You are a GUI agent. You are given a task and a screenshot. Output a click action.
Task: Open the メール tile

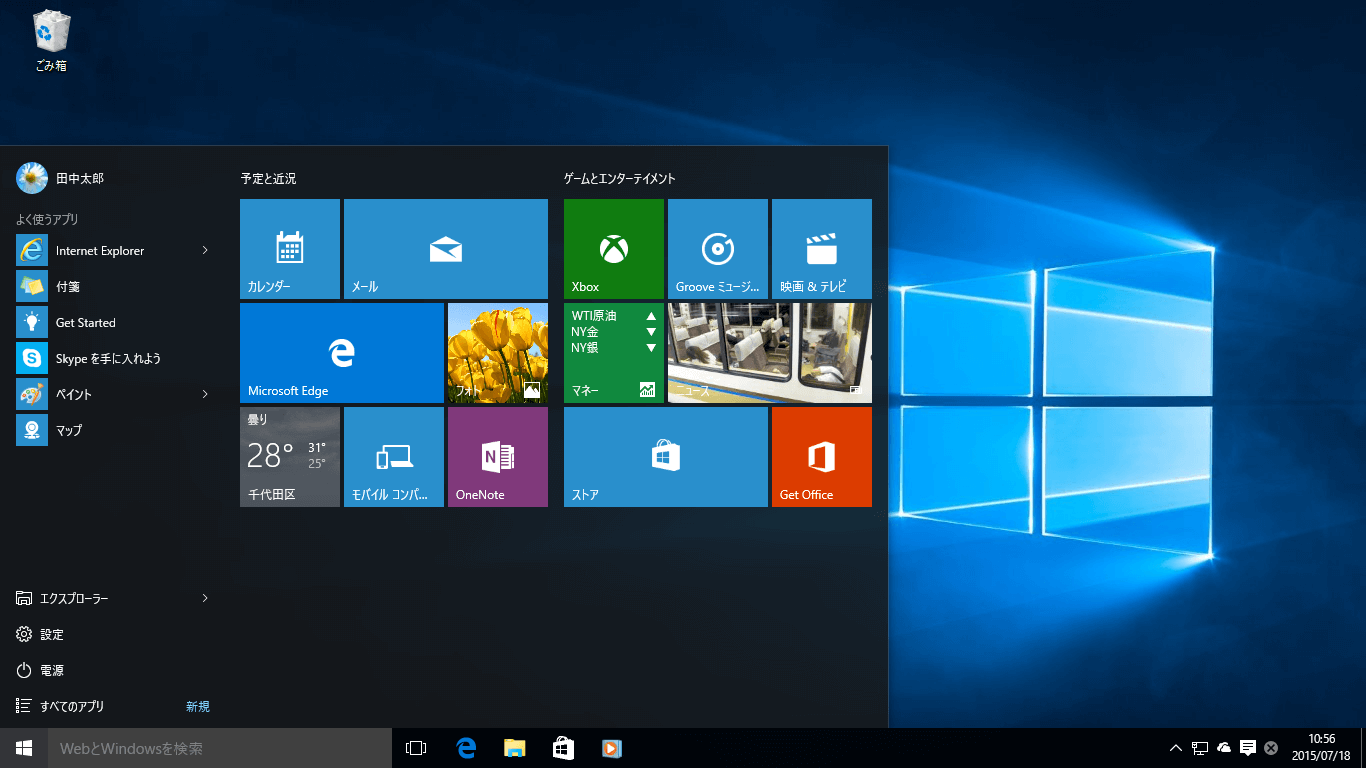446,249
